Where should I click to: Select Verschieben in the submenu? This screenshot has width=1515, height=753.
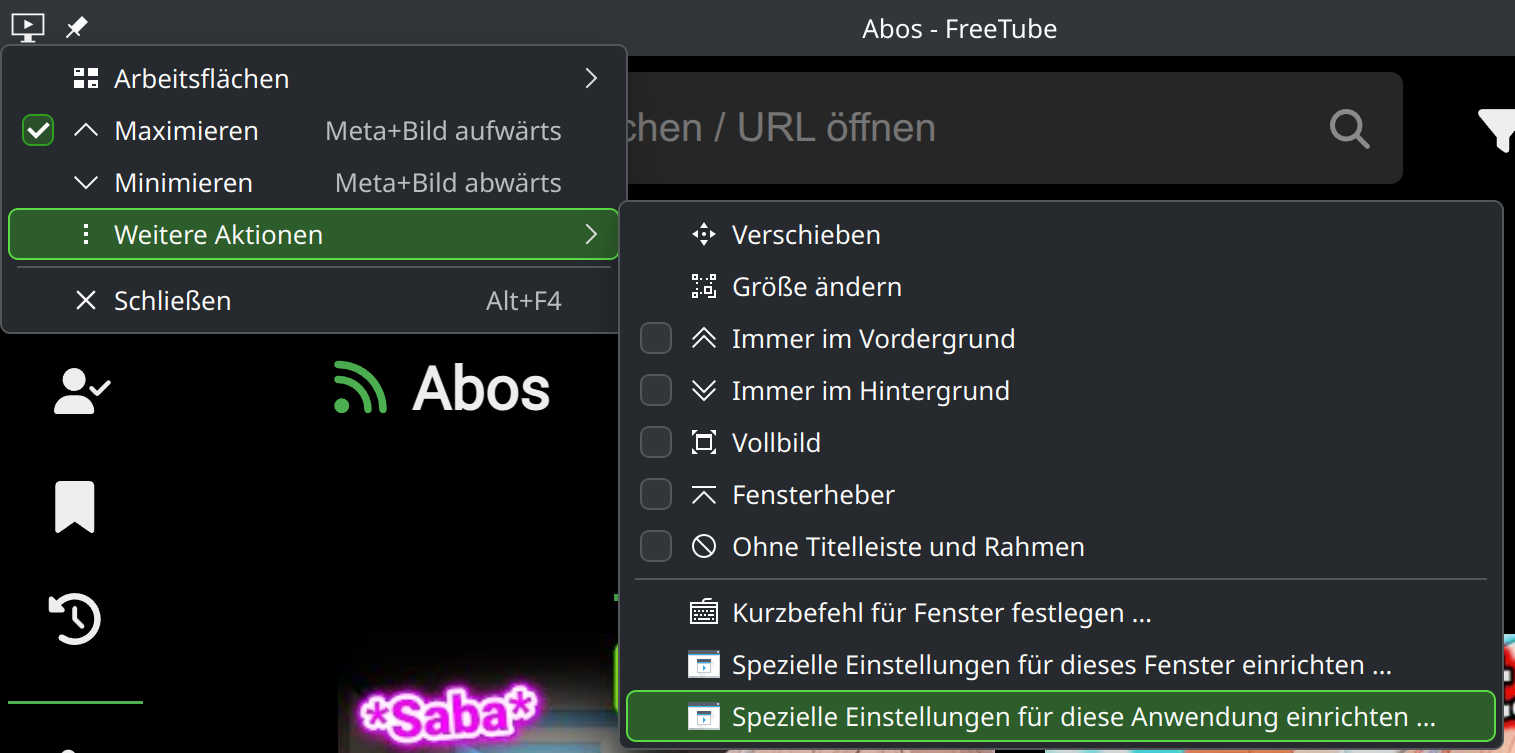pyautogui.click(x=1060, y=235)
